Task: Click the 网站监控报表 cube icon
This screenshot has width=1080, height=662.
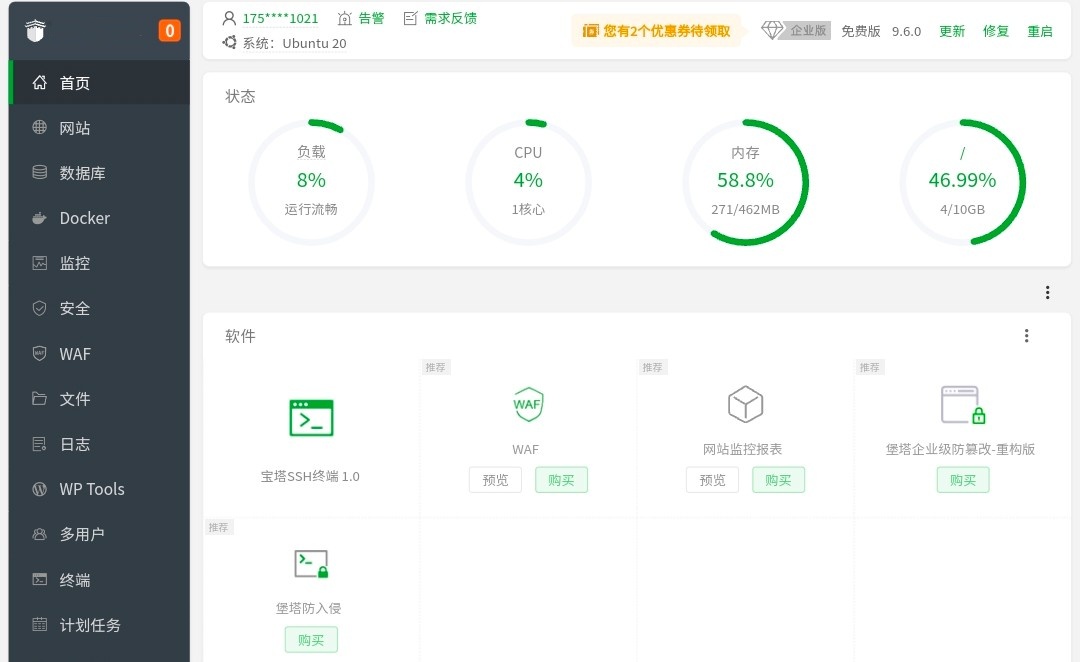Action: tap(745, 404)
